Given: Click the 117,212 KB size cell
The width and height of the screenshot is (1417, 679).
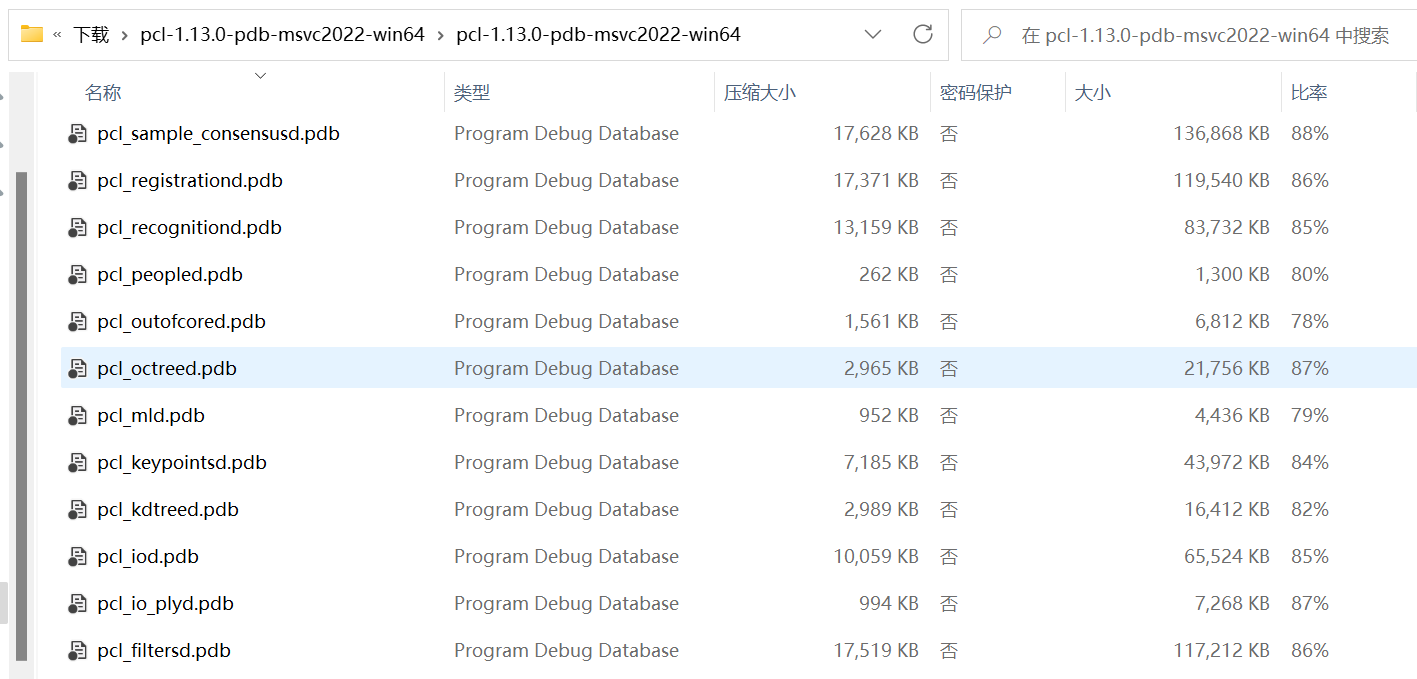Looking at the screenshot, I should [1221, 651].
